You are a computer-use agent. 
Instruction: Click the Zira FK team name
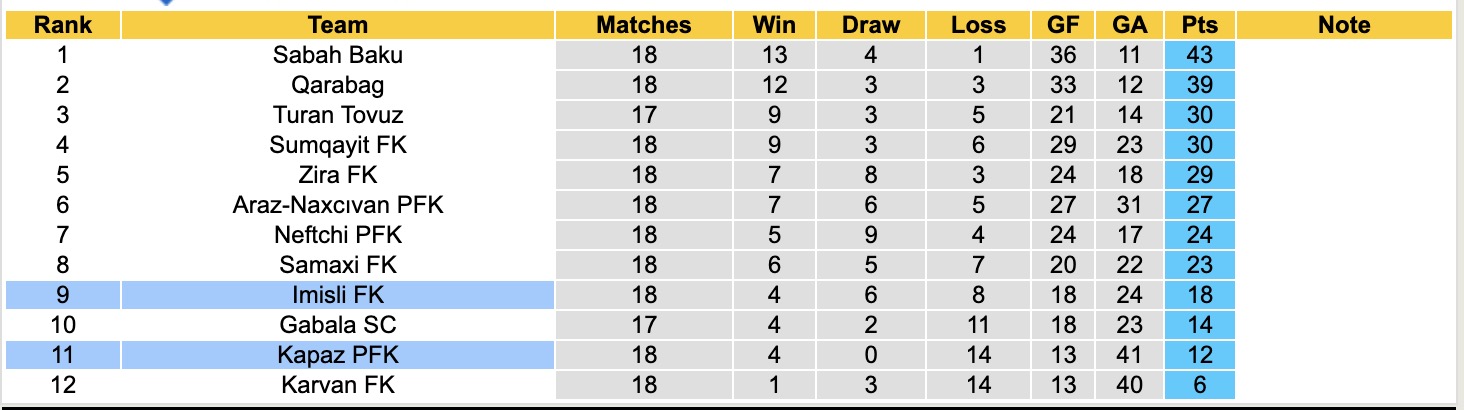[338, 175]
